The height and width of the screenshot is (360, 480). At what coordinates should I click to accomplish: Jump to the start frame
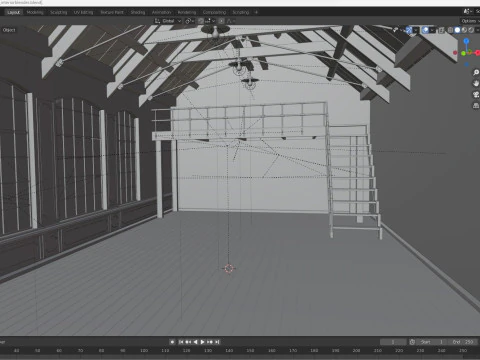(x=181, y=342)
